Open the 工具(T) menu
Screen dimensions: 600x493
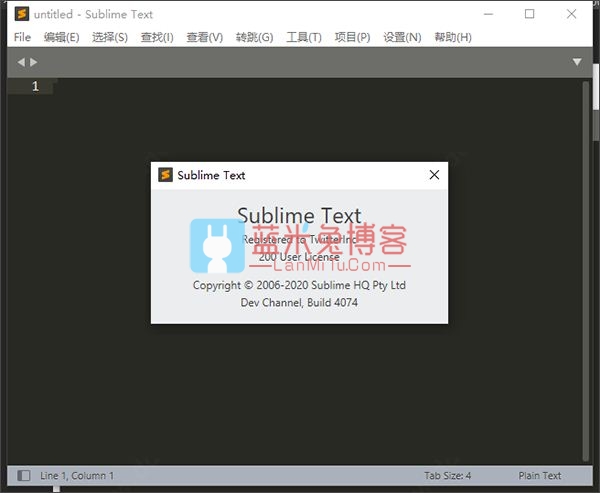click(304, 37)
